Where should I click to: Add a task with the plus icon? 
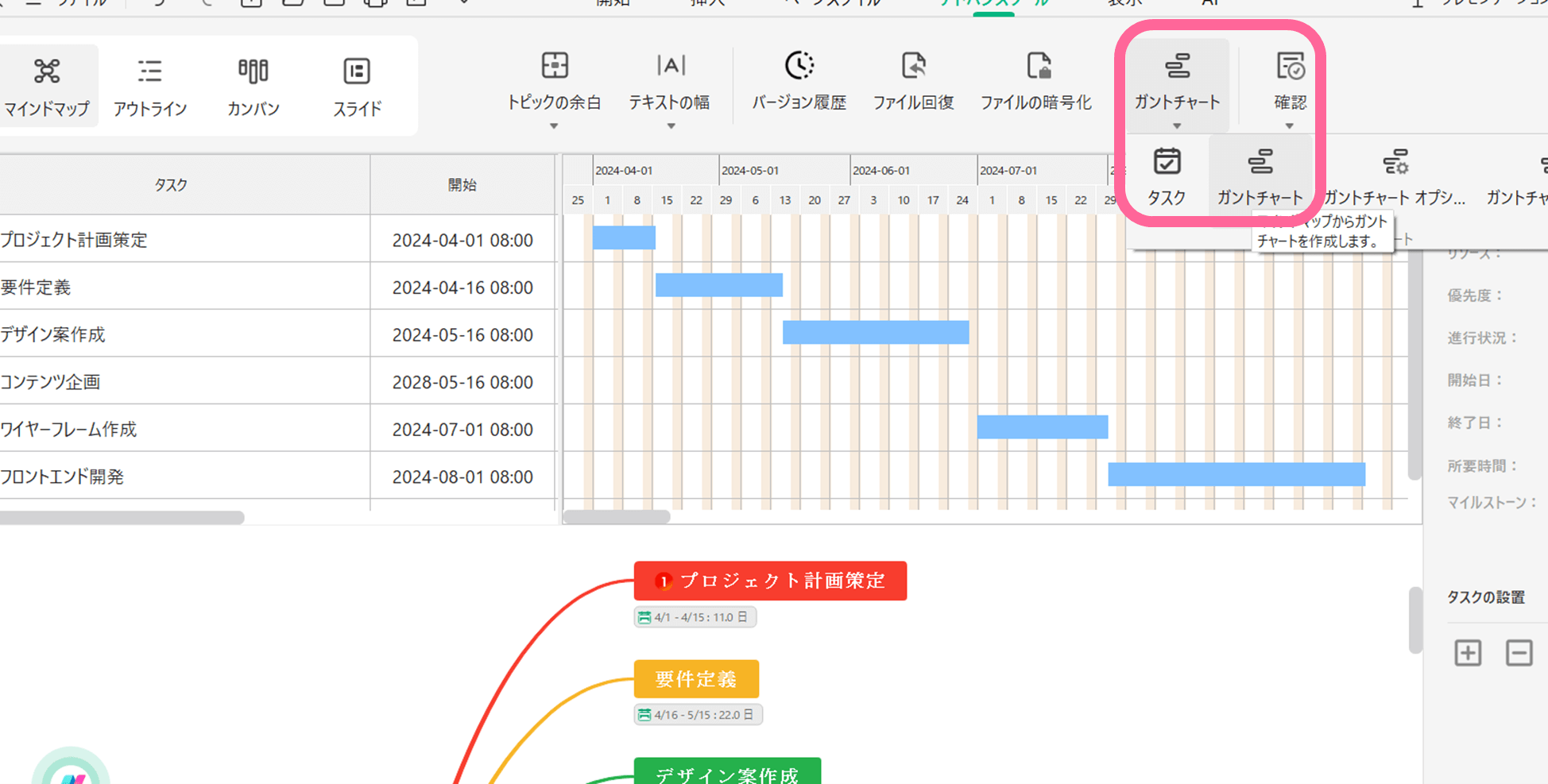coord(1468,653)
